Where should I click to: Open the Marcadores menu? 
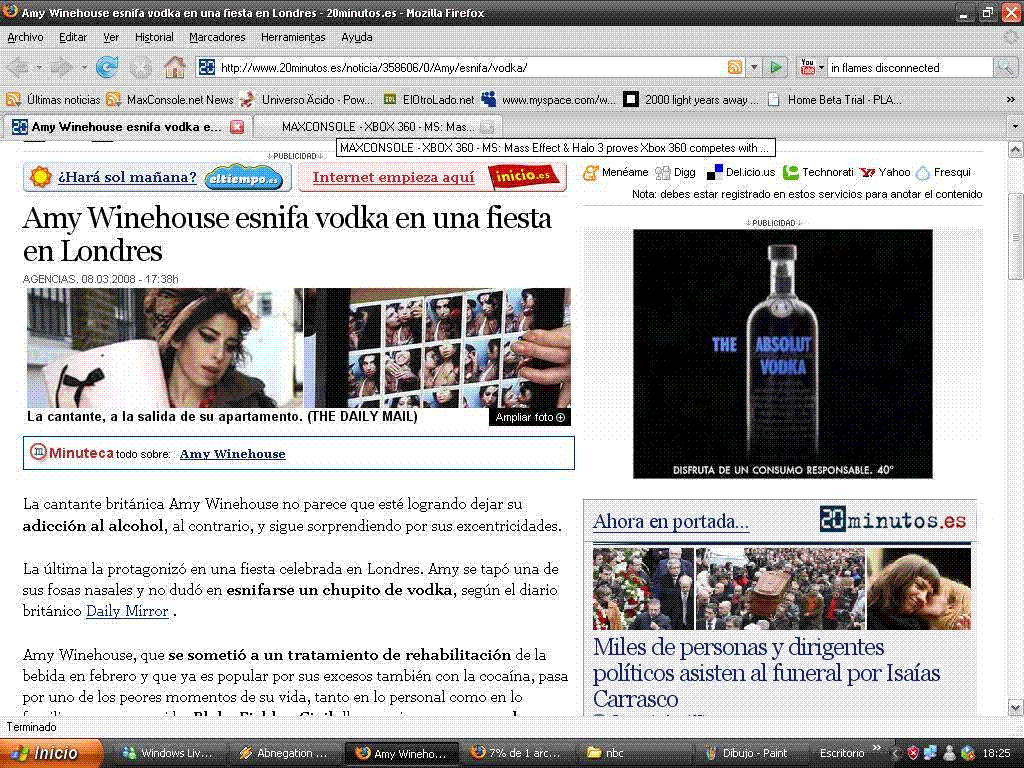point(217,37)
